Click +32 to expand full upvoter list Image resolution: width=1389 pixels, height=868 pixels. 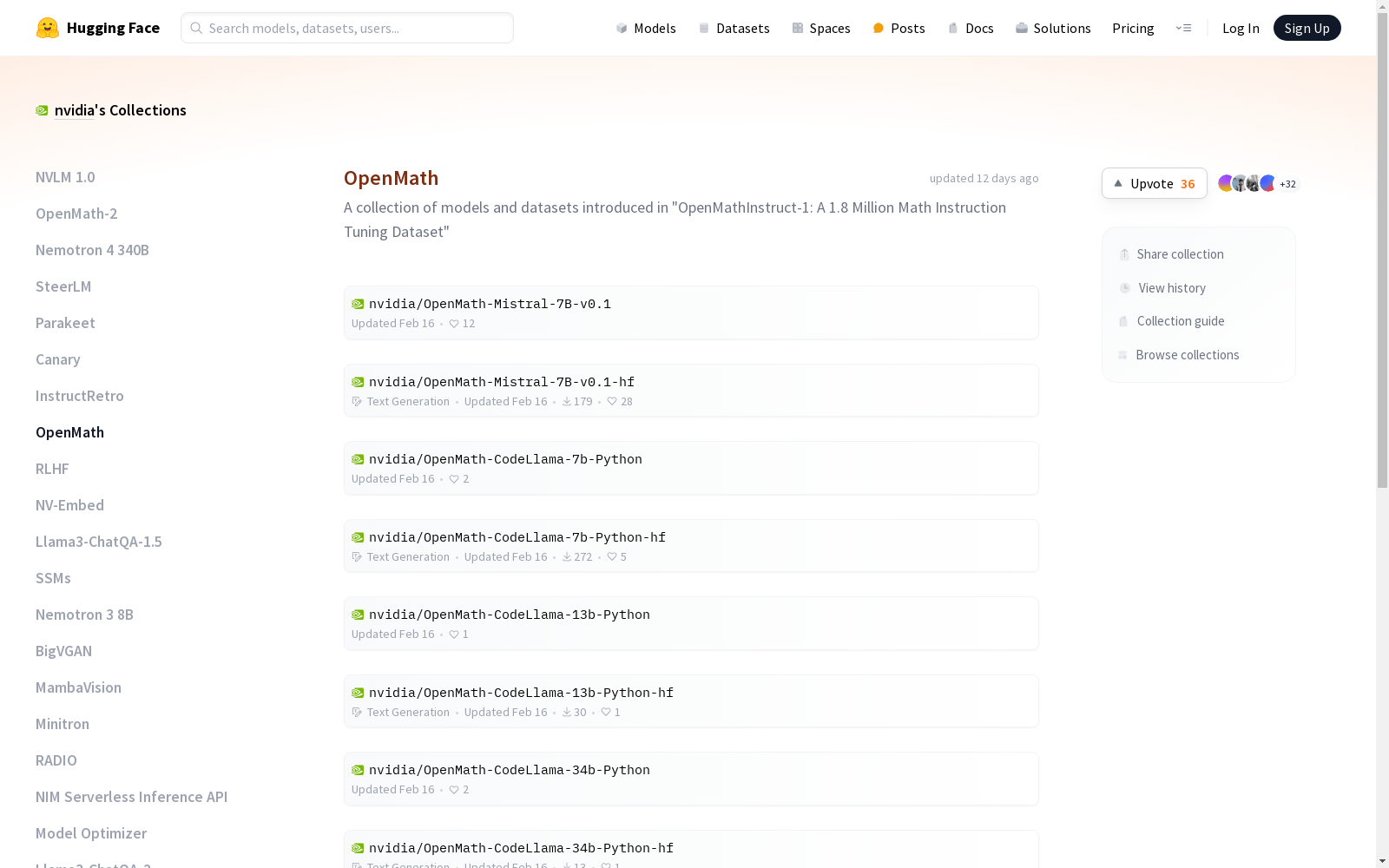1287,183
